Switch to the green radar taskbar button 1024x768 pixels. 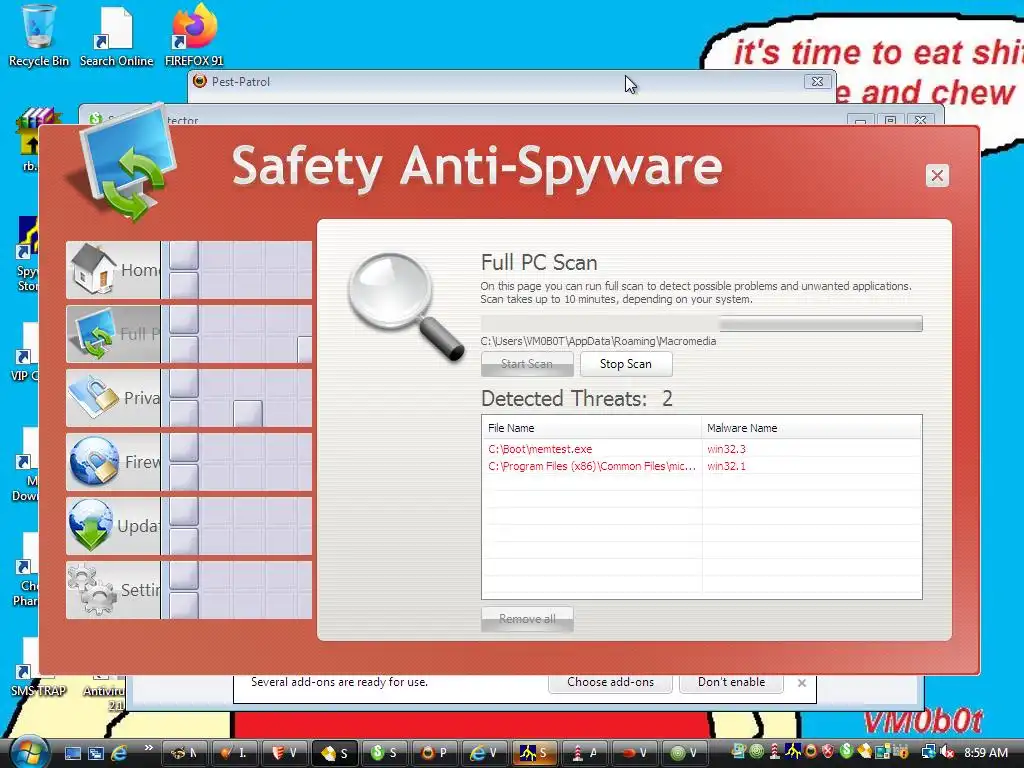pos(685,753)
